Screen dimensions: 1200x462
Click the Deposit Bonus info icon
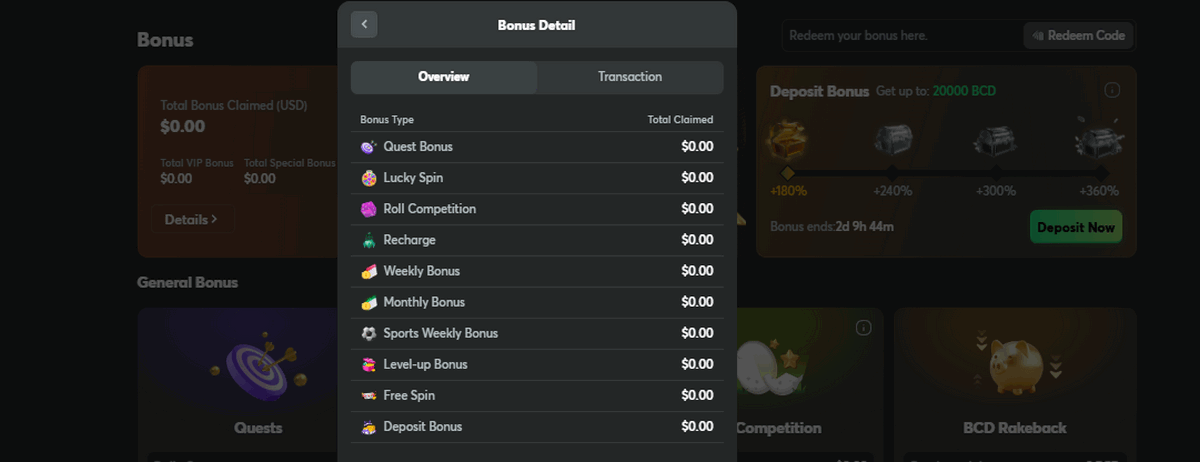coord(1112,90)
